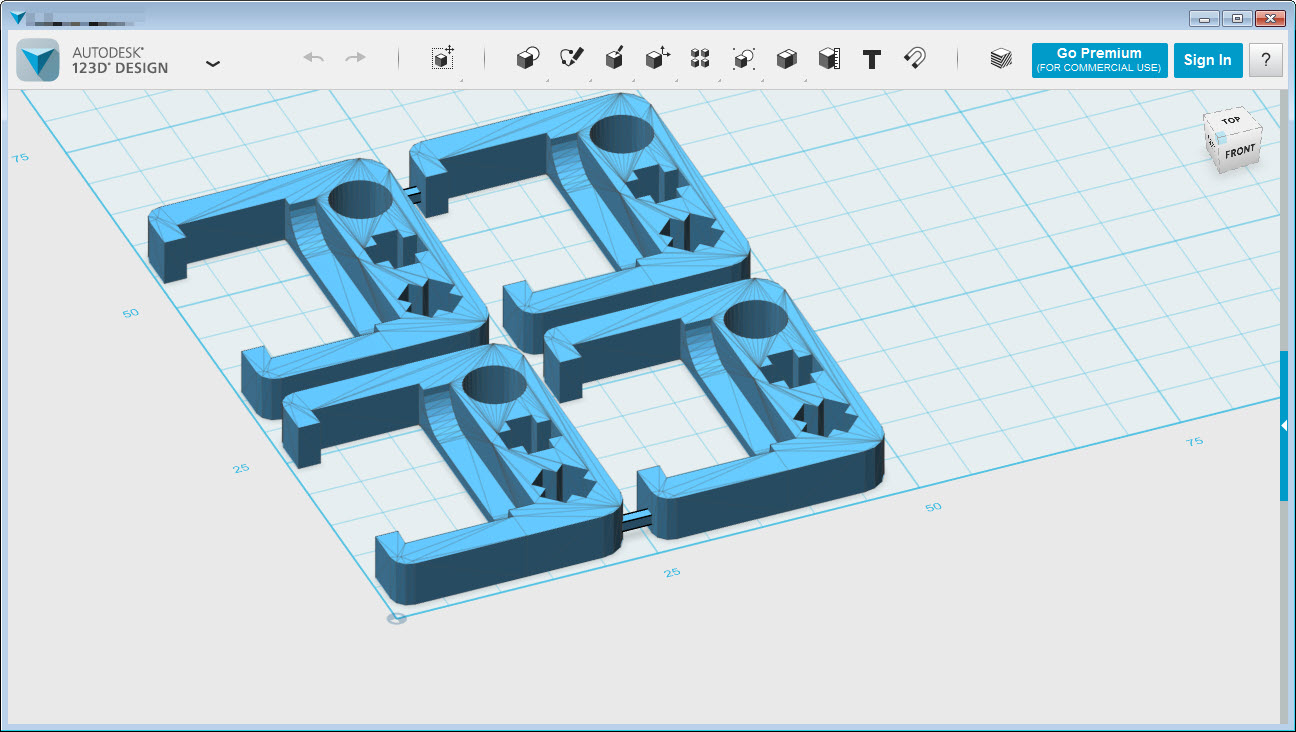Image resolution: width=1296 pixels, height=732 pixels.
Task: Open the Construct tool menu
Action: [615, 59]
